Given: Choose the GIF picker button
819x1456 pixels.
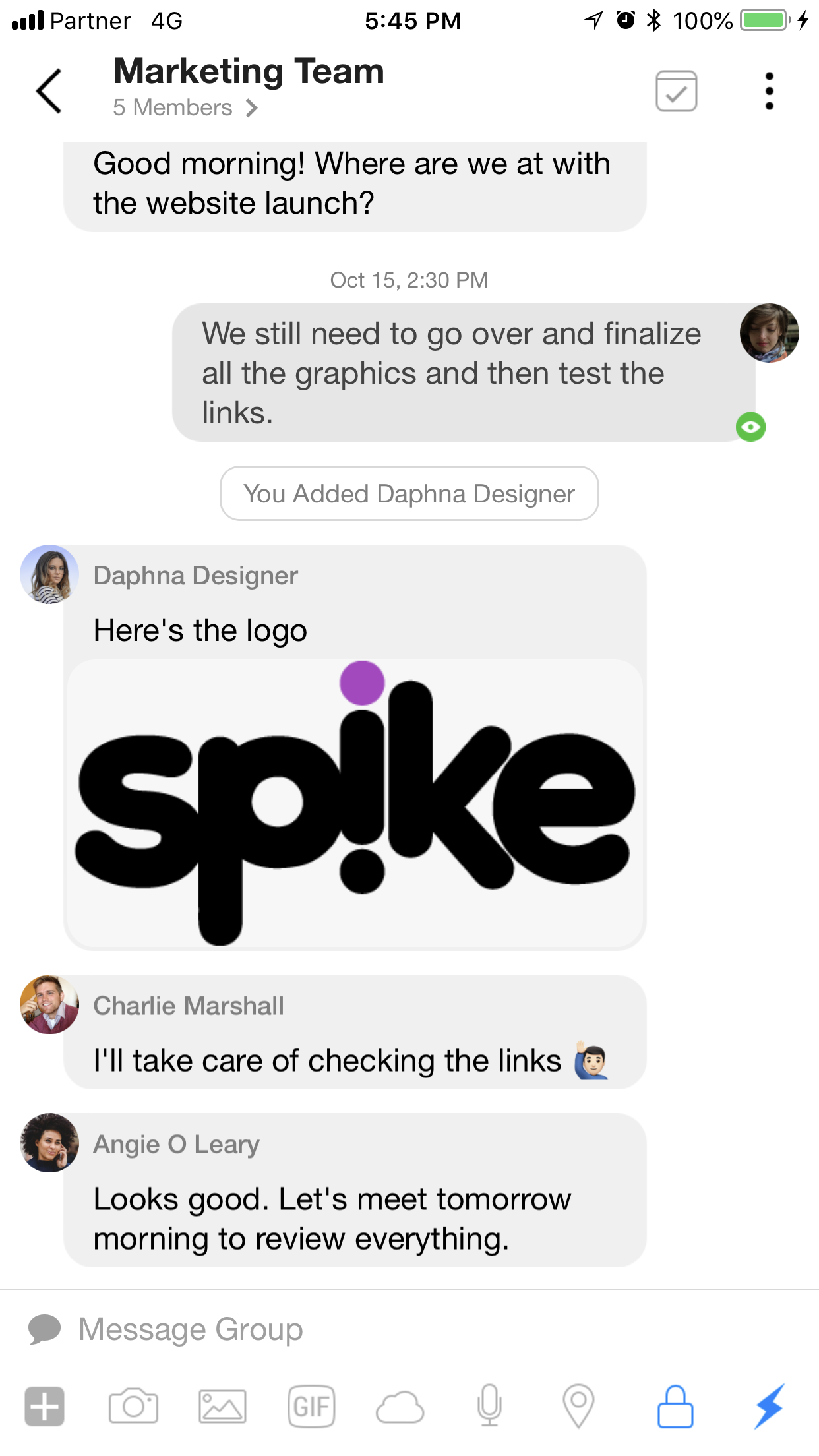Looking at the screenshot, I should click(x=311, y=1407).
